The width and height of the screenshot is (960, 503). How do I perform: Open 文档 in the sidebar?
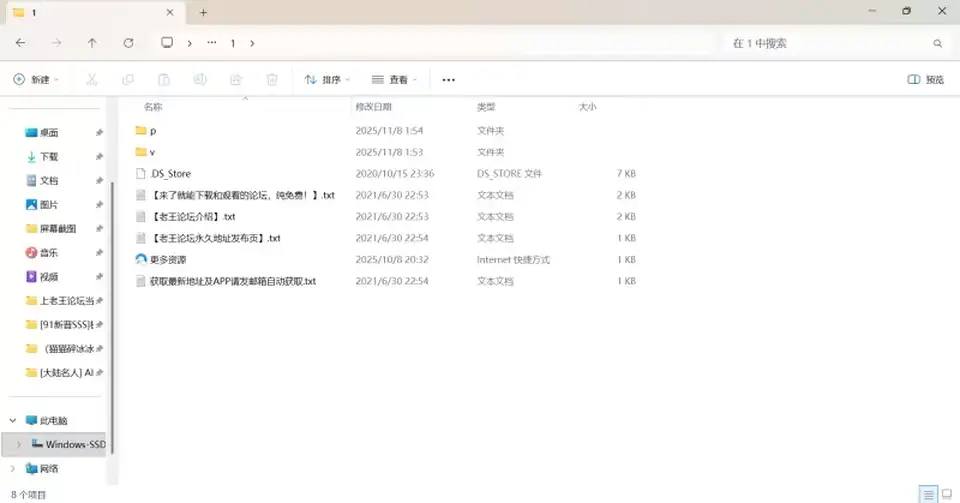tap(49, 181)
